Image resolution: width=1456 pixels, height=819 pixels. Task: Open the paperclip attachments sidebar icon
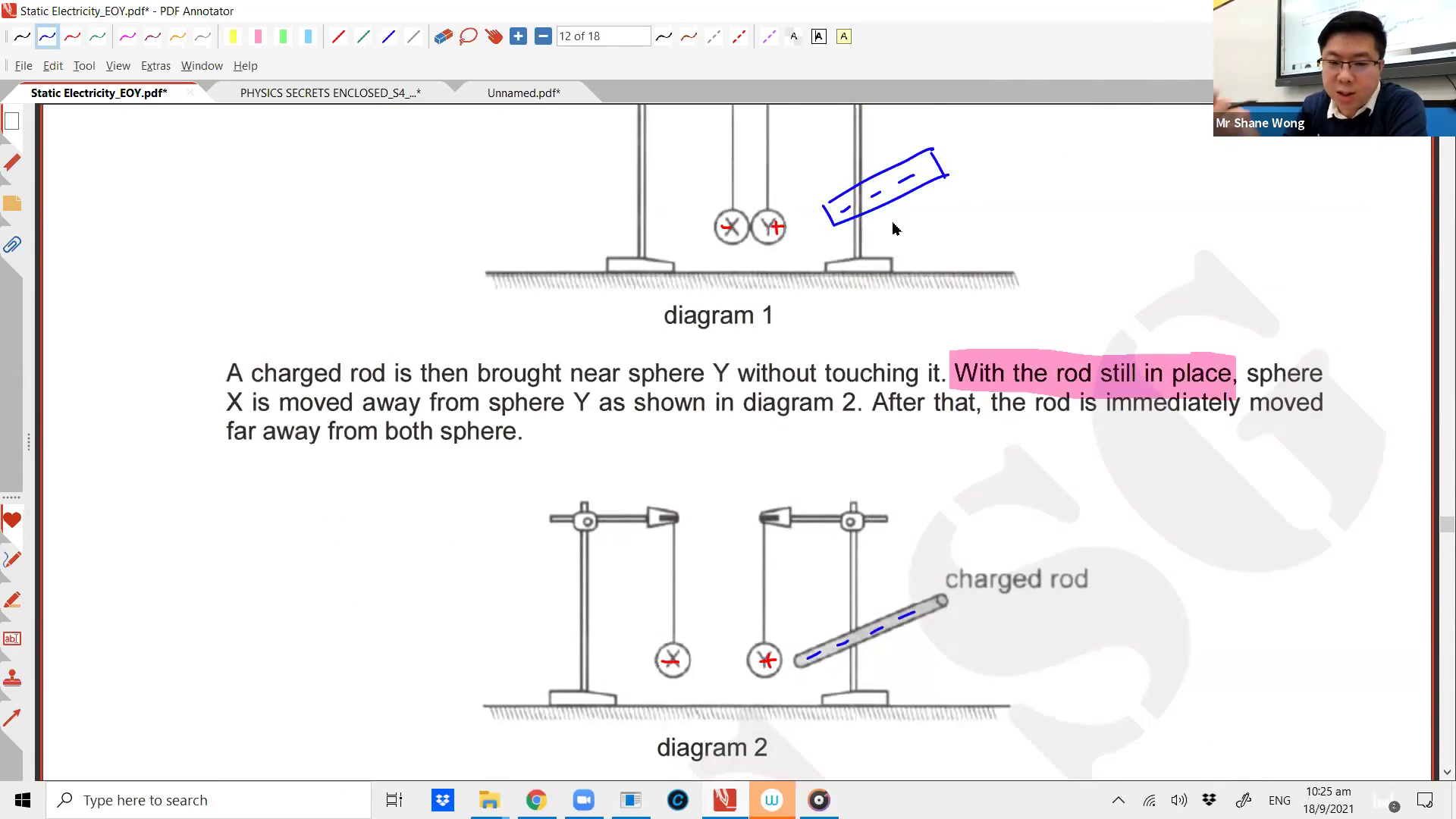click(12, 244)
